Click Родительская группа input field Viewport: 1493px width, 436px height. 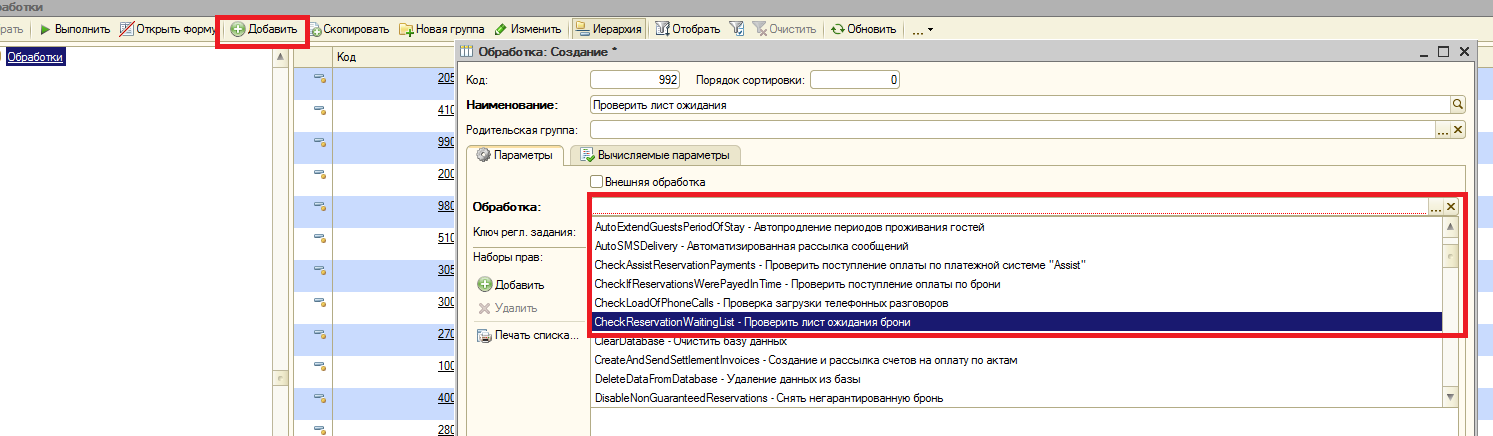(1012, 129)
